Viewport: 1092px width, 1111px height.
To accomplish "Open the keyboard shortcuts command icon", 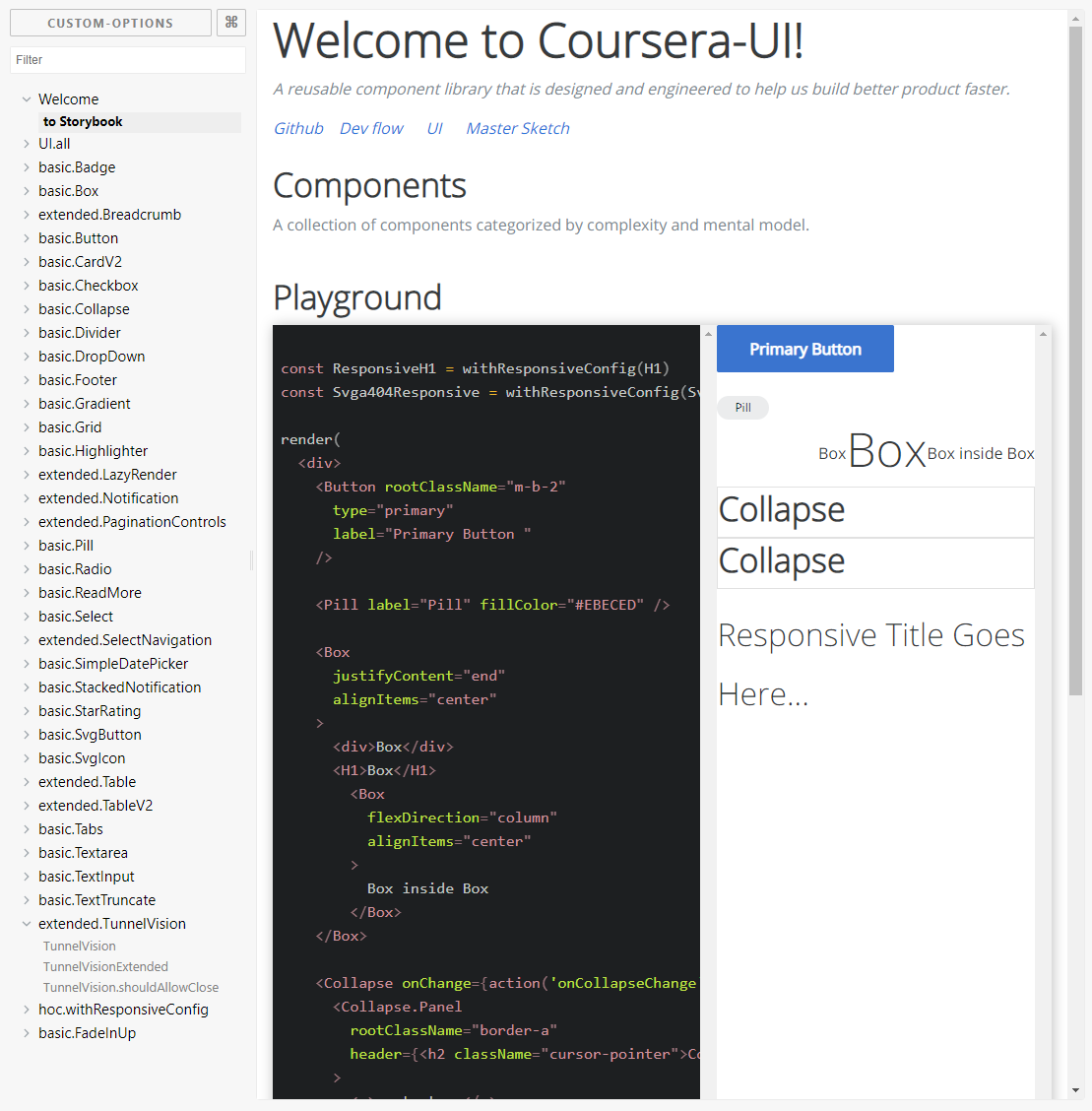I will click(230, 23).
